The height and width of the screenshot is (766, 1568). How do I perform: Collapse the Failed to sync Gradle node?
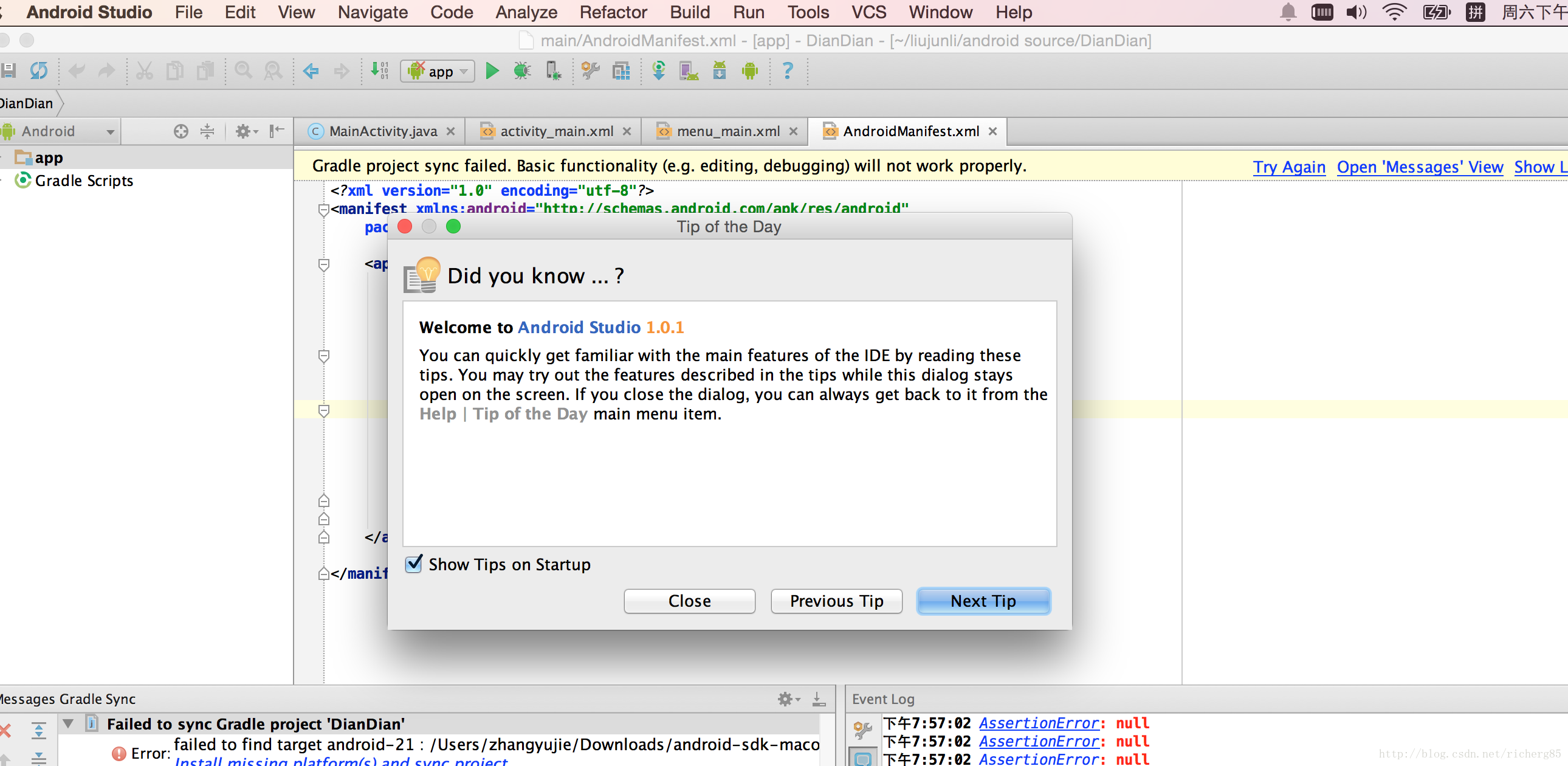[x=68, y=723]
